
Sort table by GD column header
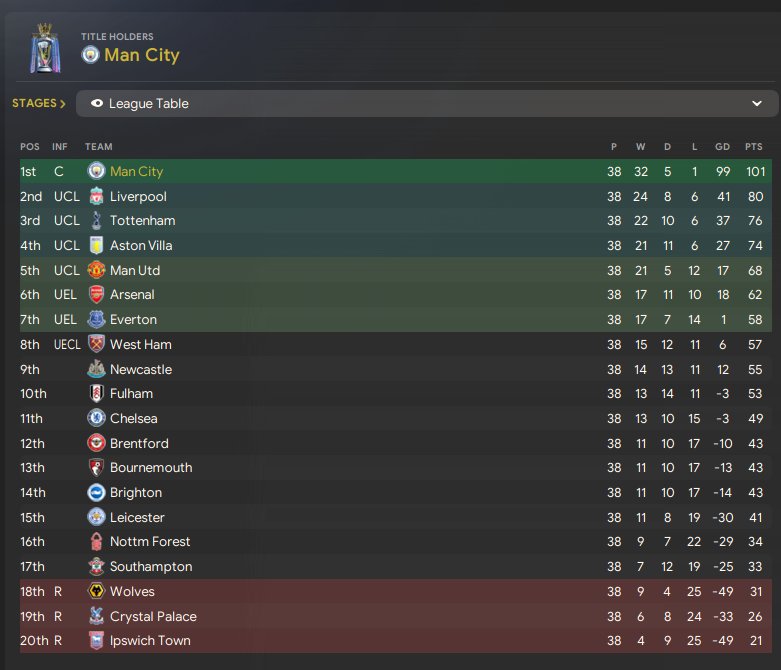click(722, 146)
